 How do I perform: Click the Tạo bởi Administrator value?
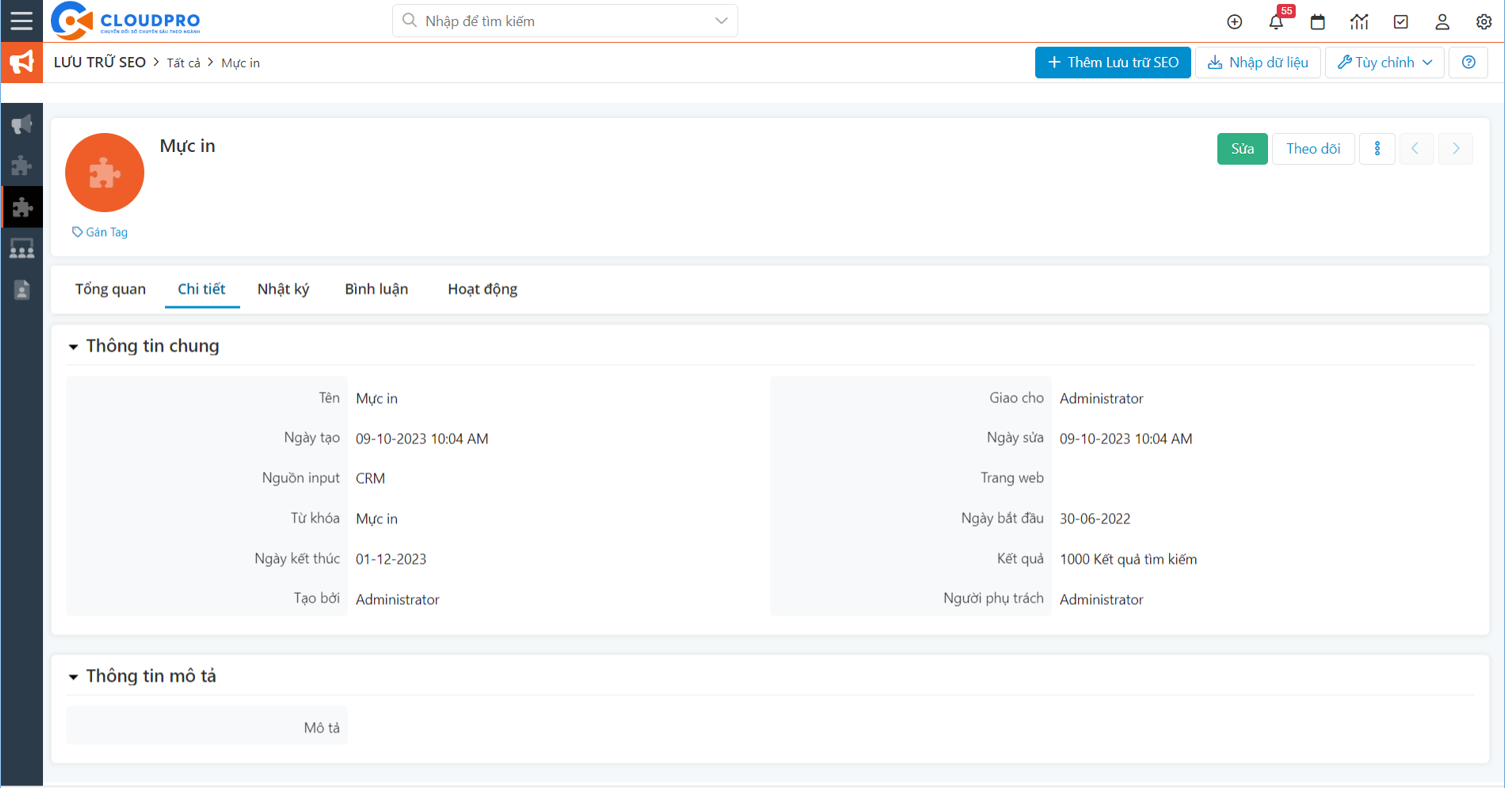[x=398, y=599]
